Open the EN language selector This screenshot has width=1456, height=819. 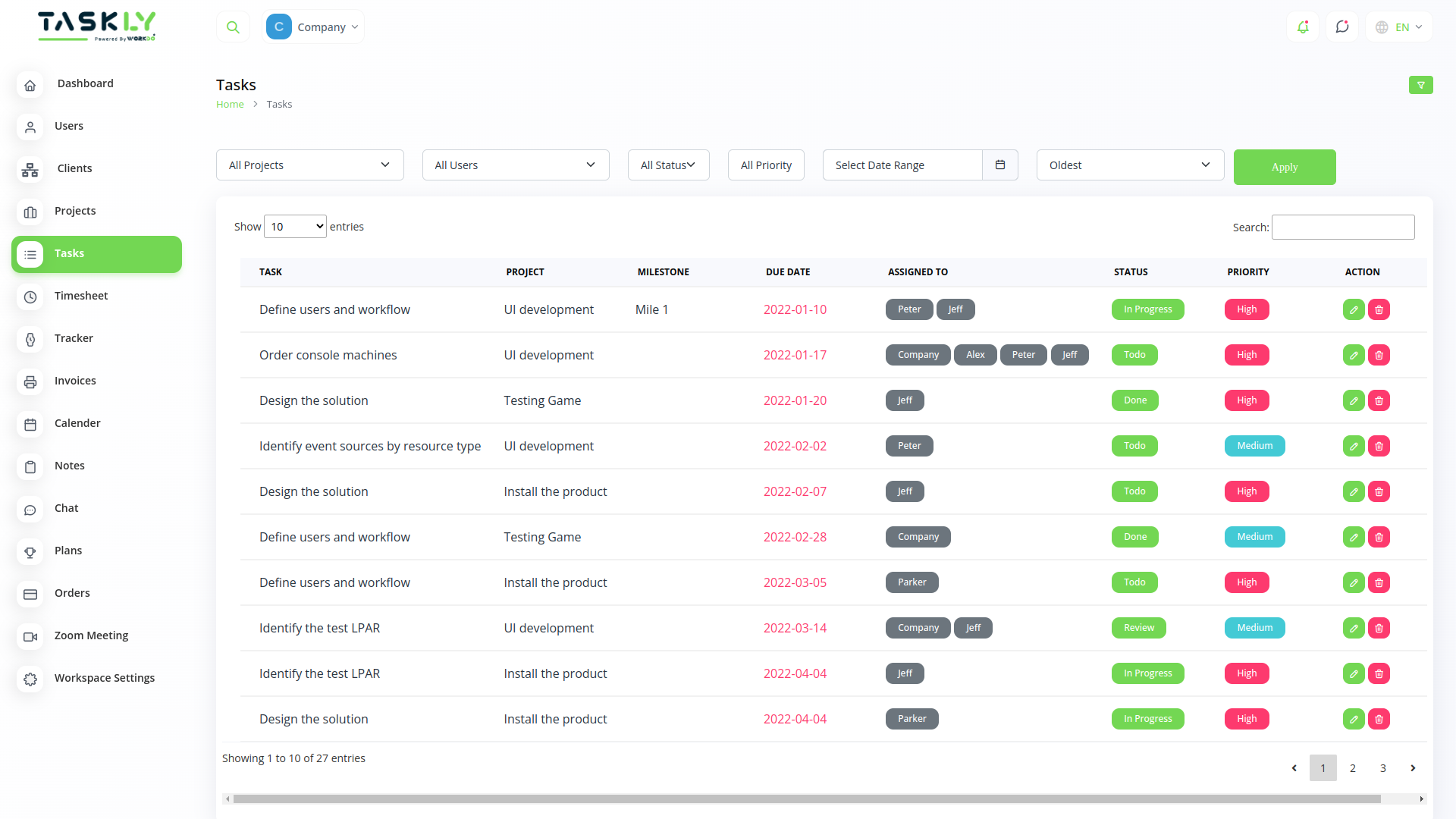tap(1398, 27)
